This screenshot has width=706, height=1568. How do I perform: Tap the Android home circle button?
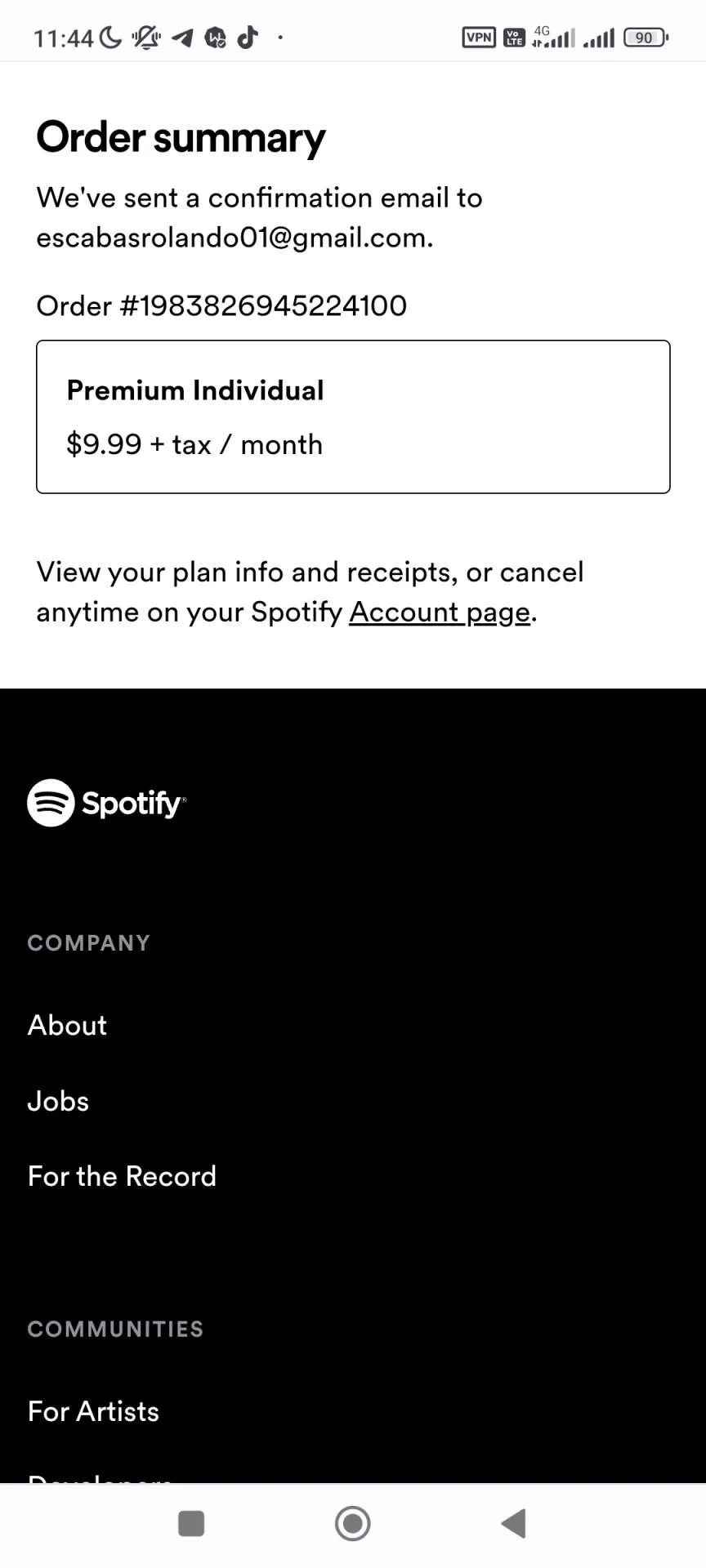coord(353,1523)
